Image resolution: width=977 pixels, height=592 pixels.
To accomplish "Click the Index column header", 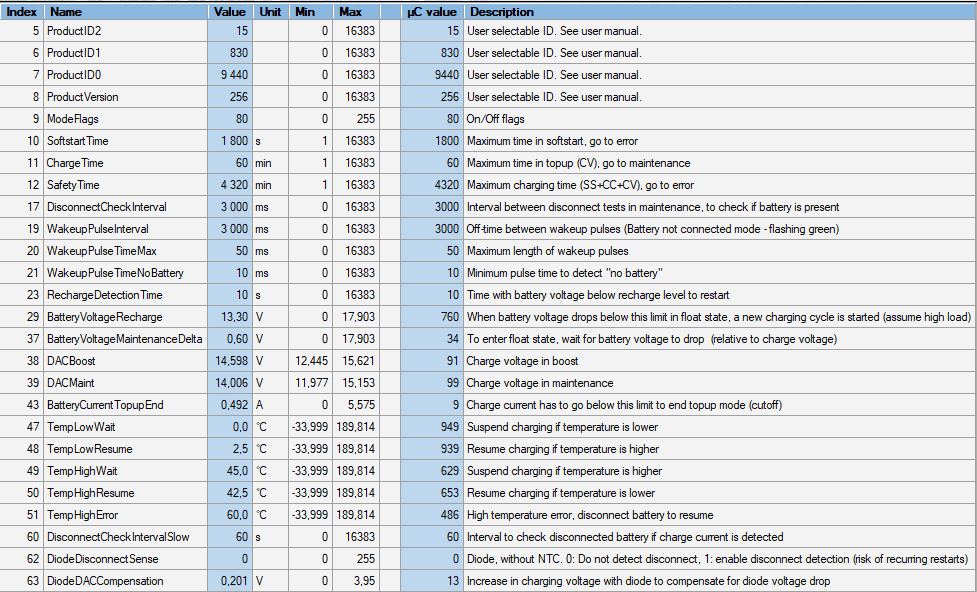I will pos(22,12).
